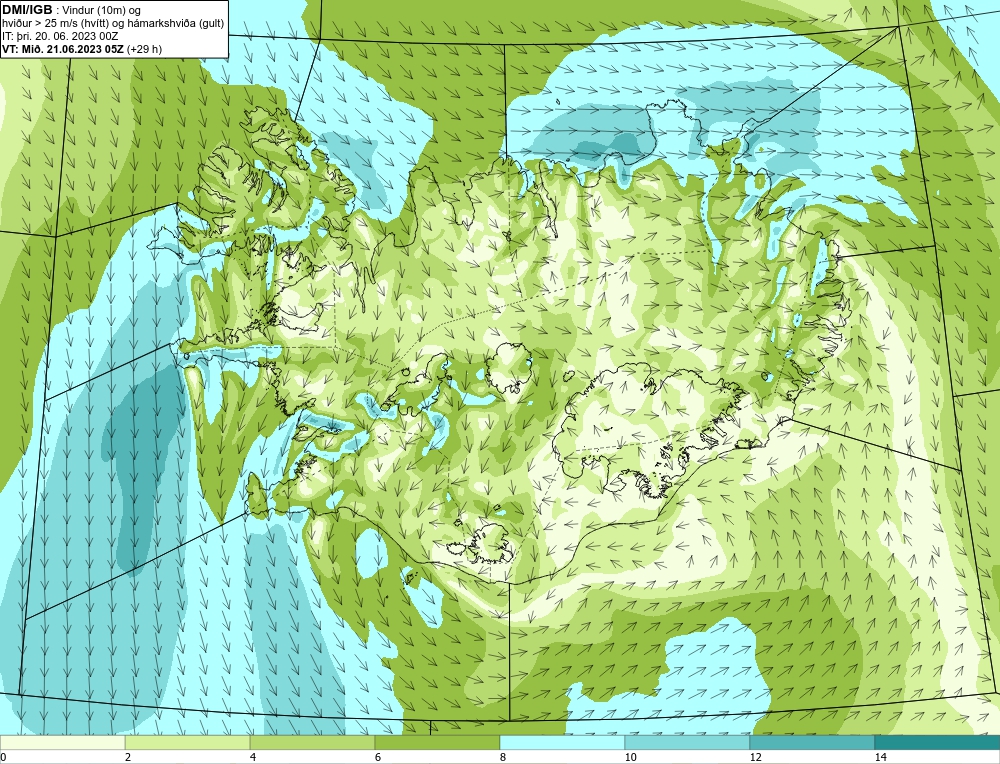Click the 10–12 m/s teal legend swatch
Screen dimensions: 1000x764
coord(688,742)
